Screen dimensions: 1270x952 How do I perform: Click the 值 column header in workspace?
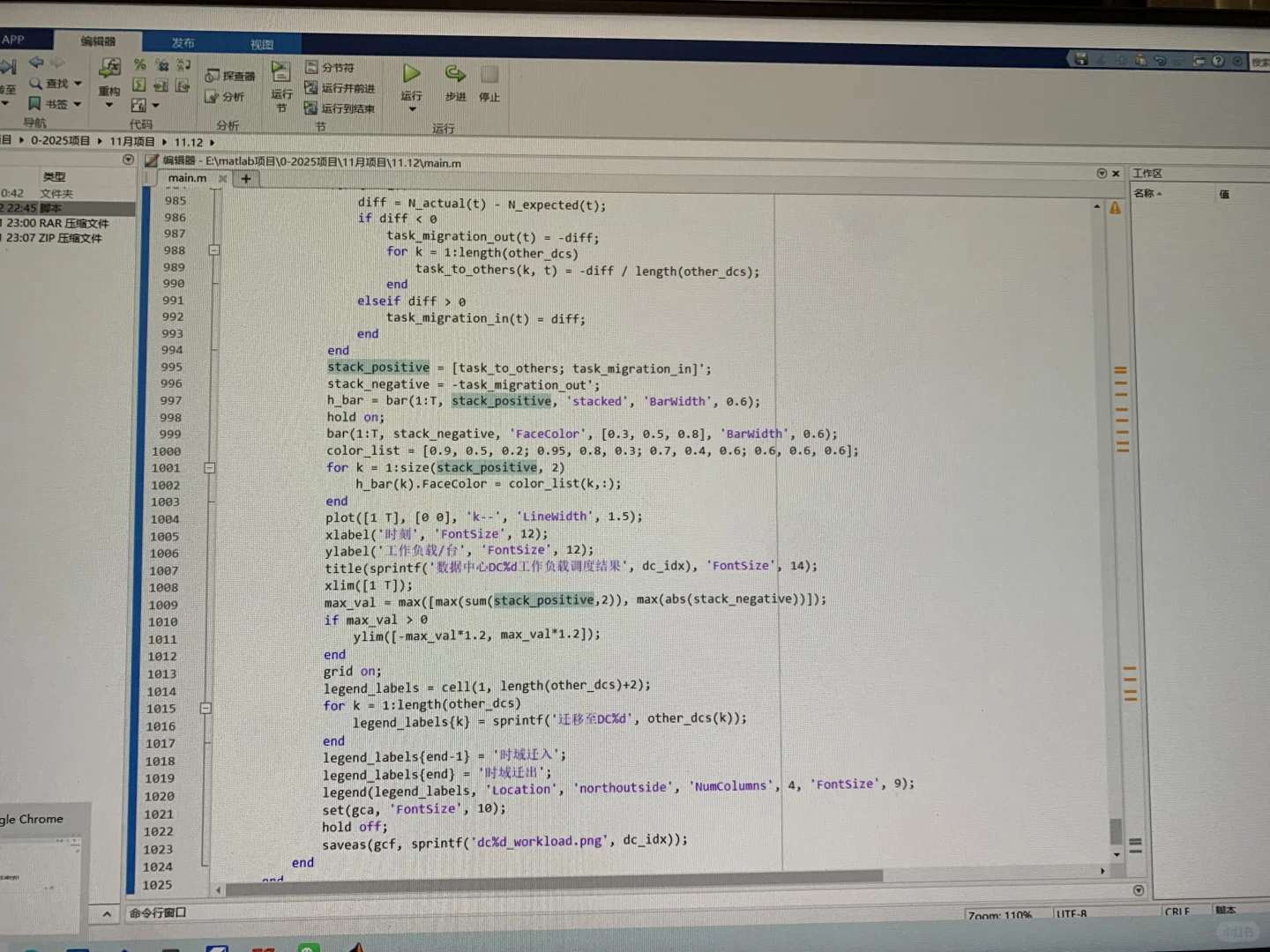pyautogui.click(x=1224, y=194)
